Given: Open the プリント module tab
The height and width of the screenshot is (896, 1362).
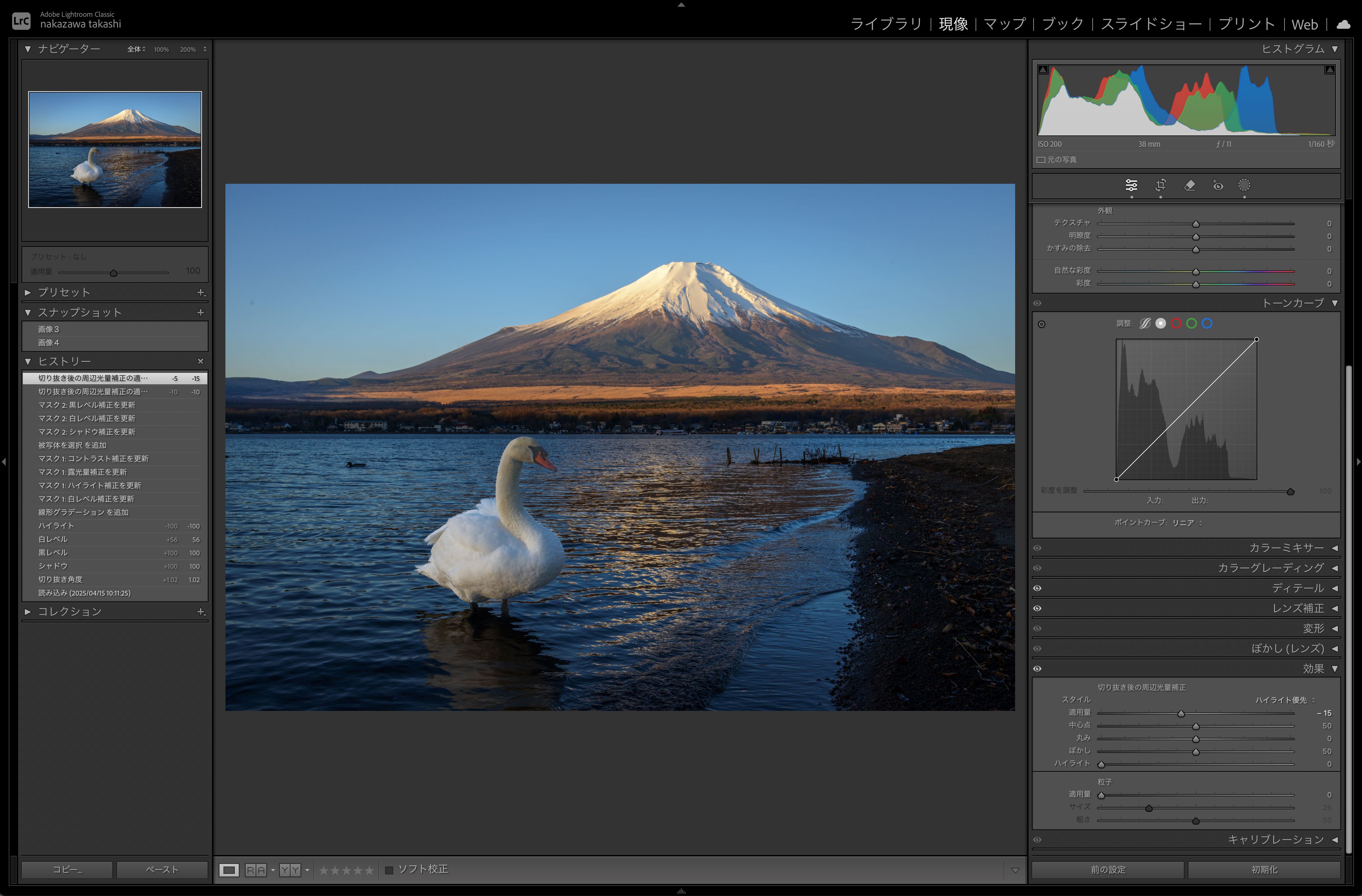Looking at the screenshot, I should point(1246,24).
